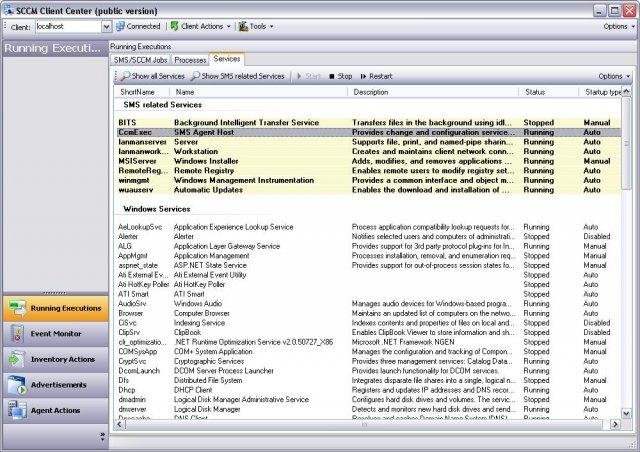Open the Client Actions shield icon menu

(x=174, y=27)
